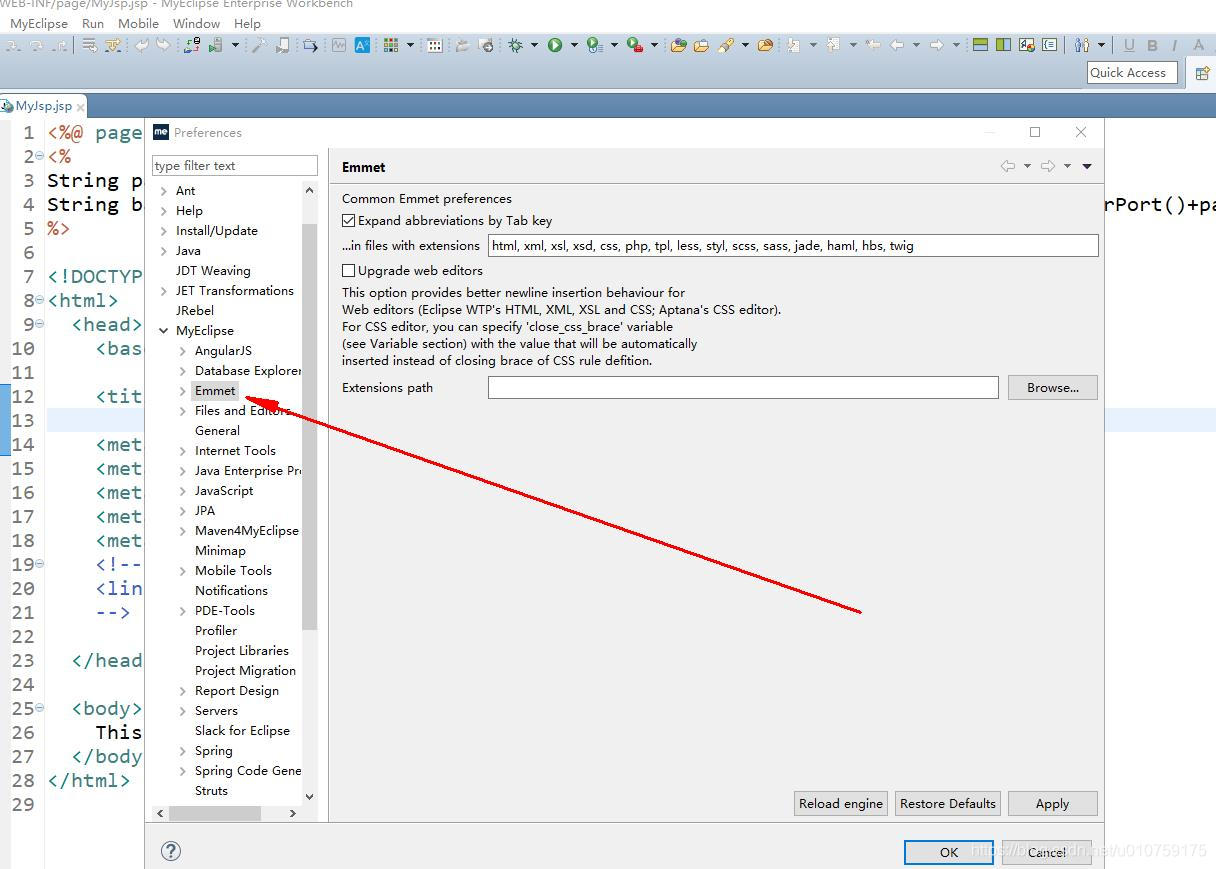
Task: Open the Mobile menu
Action: coord(138,23)
